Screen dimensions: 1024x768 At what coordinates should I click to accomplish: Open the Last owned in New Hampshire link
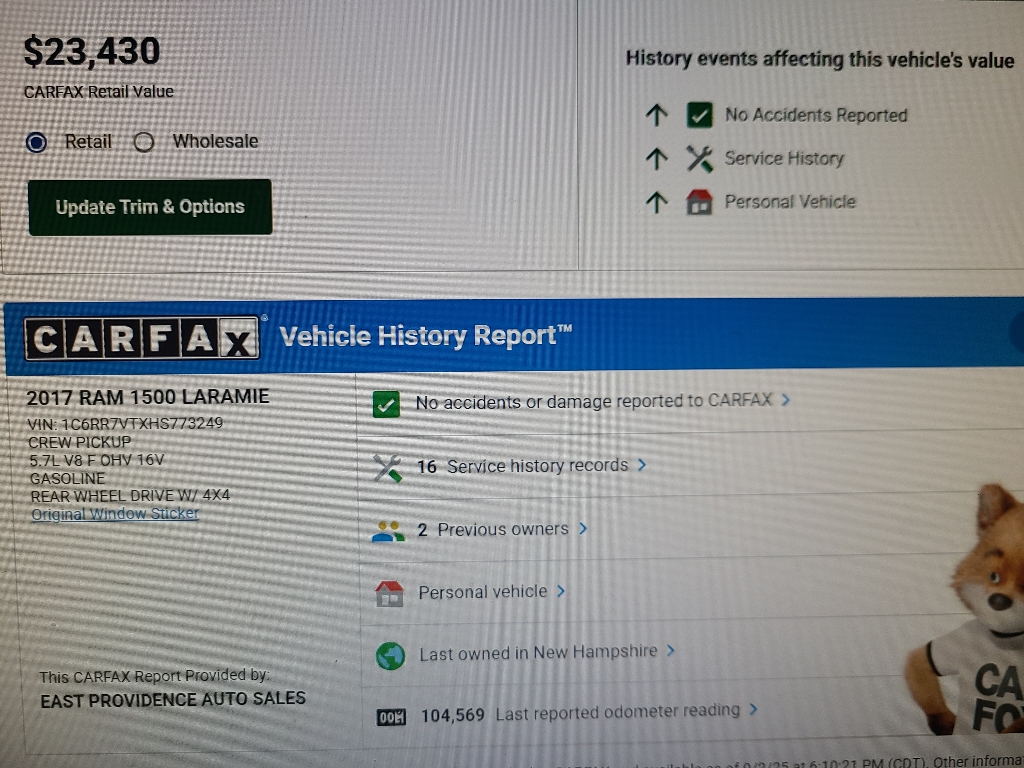(538, 652)
